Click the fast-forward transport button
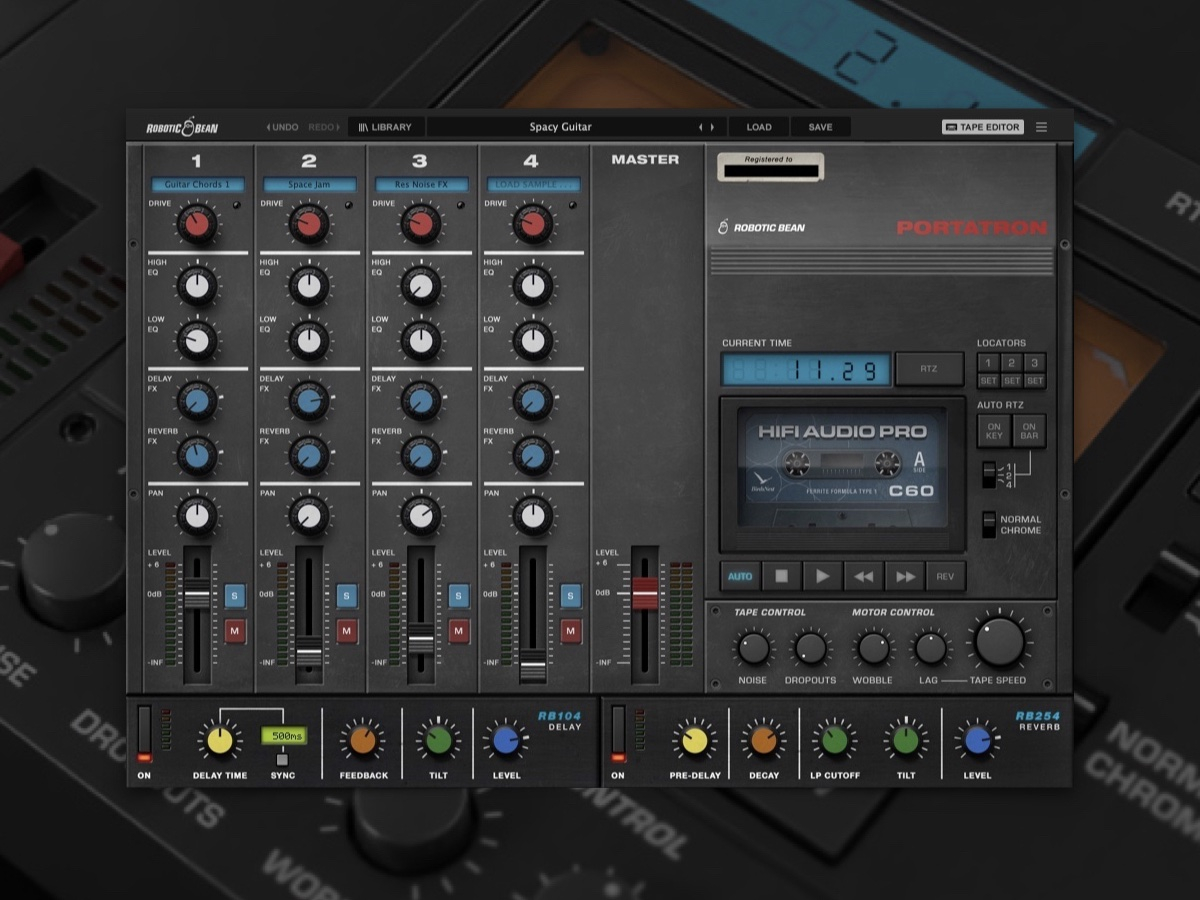This screenshot has height=900, width=1200. click(905, 576)
